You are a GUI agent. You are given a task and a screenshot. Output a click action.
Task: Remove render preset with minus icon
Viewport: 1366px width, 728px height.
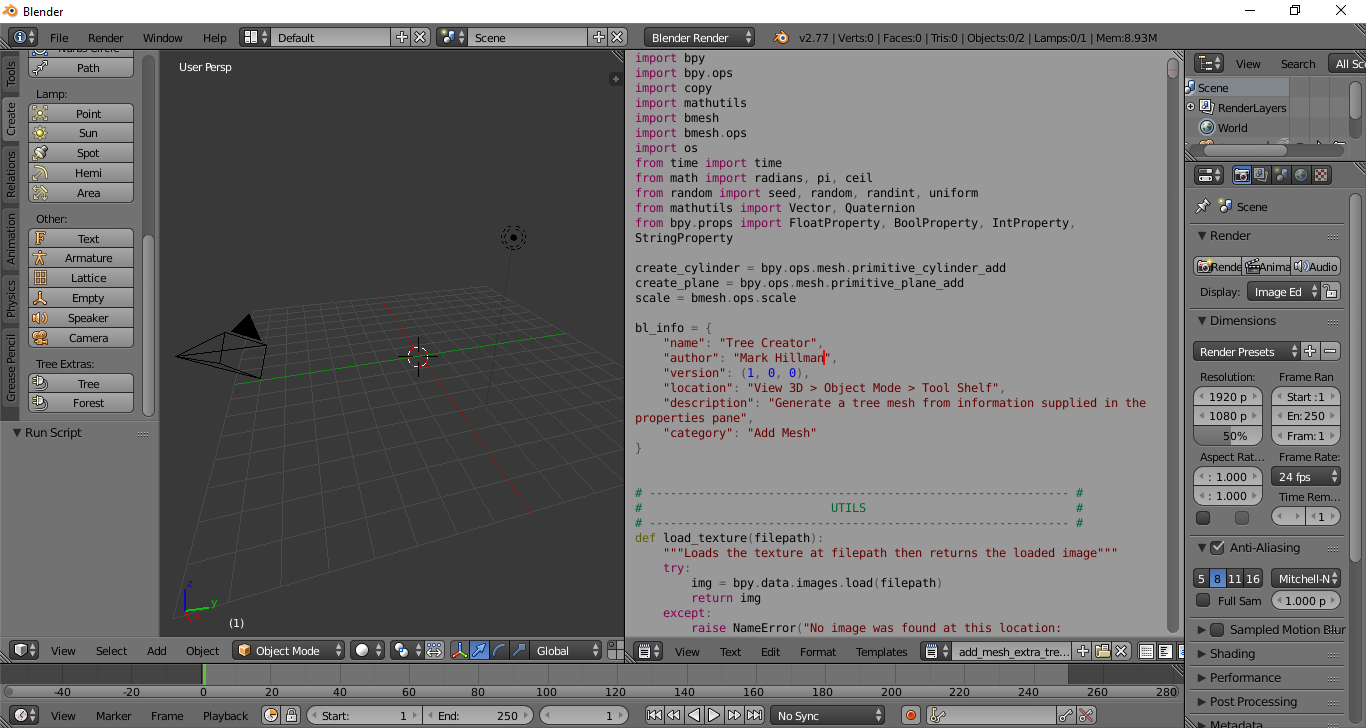(1330, 351)
